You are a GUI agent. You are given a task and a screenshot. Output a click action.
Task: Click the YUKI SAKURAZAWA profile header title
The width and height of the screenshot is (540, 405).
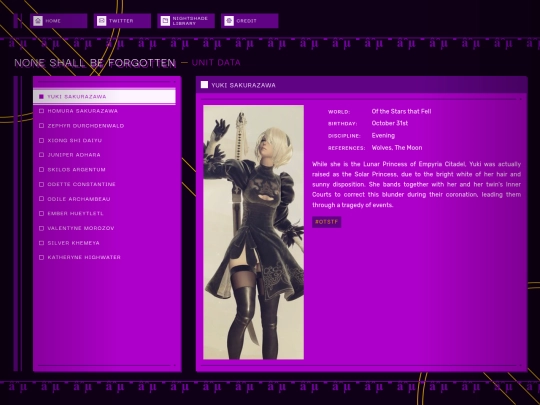pos(243,85)
